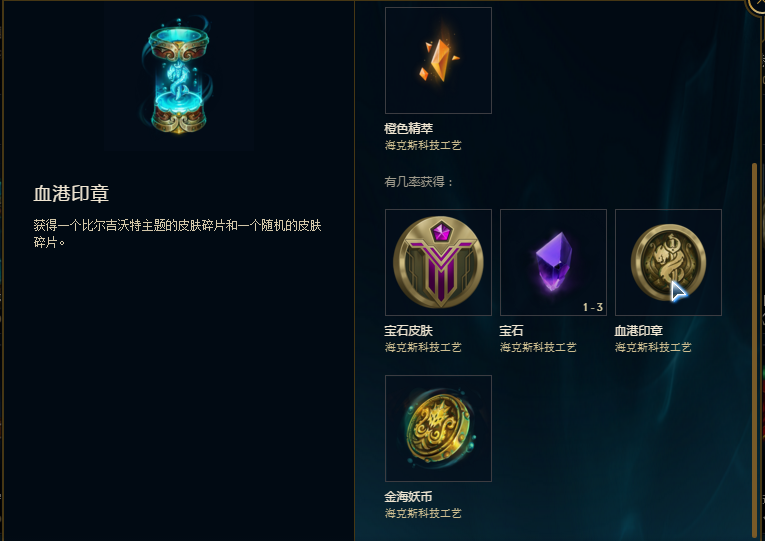The height and width of the screenshot is (541, 765).
Task: Select the 宝石皮肤 emblem icon
Action: [438, 262]
